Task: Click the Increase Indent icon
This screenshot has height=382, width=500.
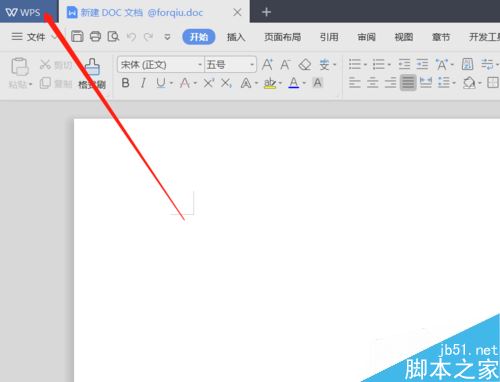Action: coord(422,64)
